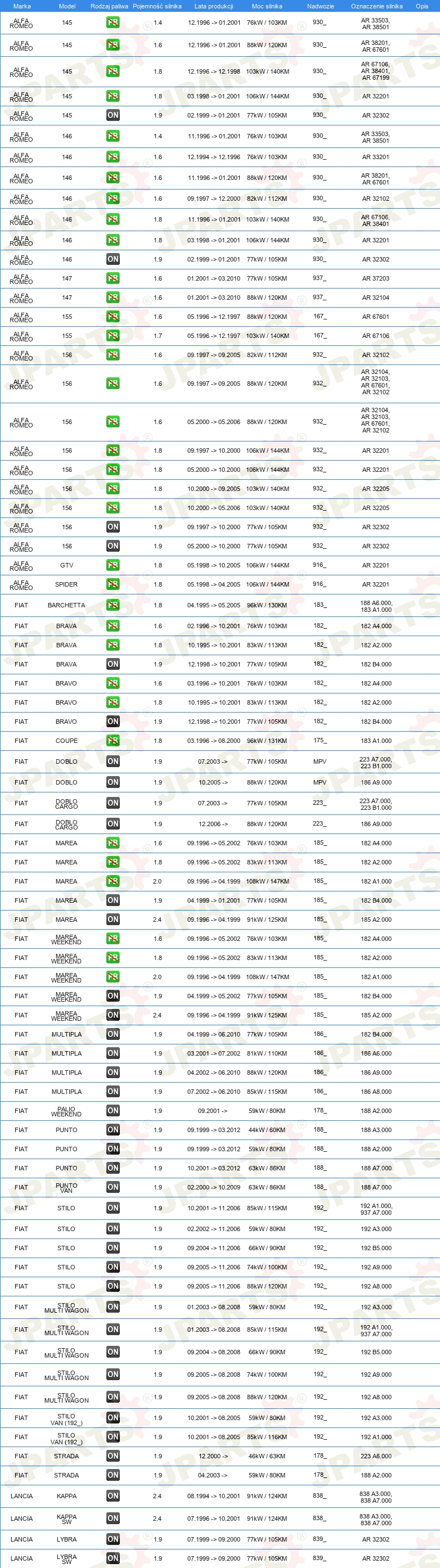Image resolution: width=440 pixels, height=1568 pixels.
Task: Click the Moc silnika column header
Action: click(x=267, y=6)
